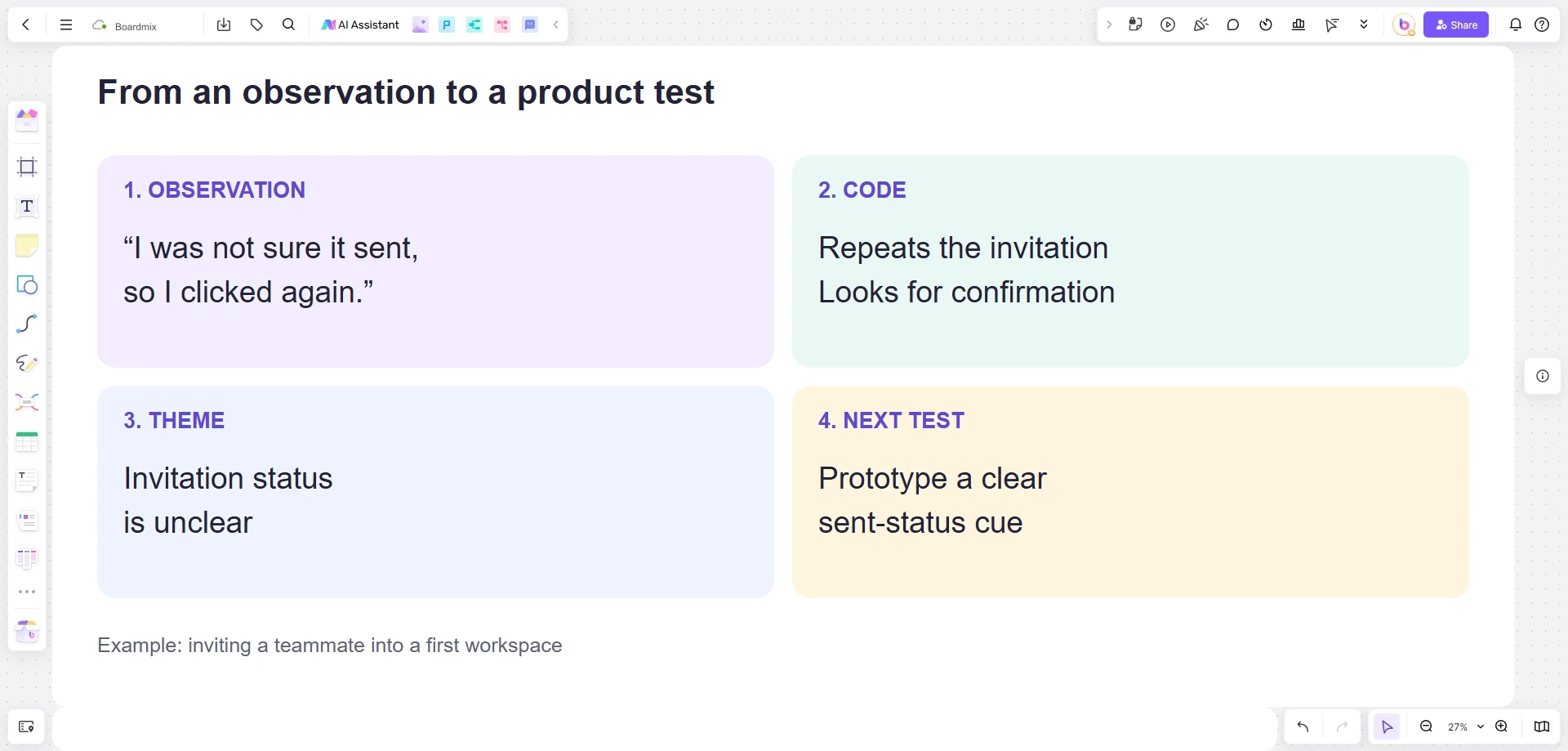1568x751 pixels.
Task: Click the redo arrow
Action: point(1342,726)
